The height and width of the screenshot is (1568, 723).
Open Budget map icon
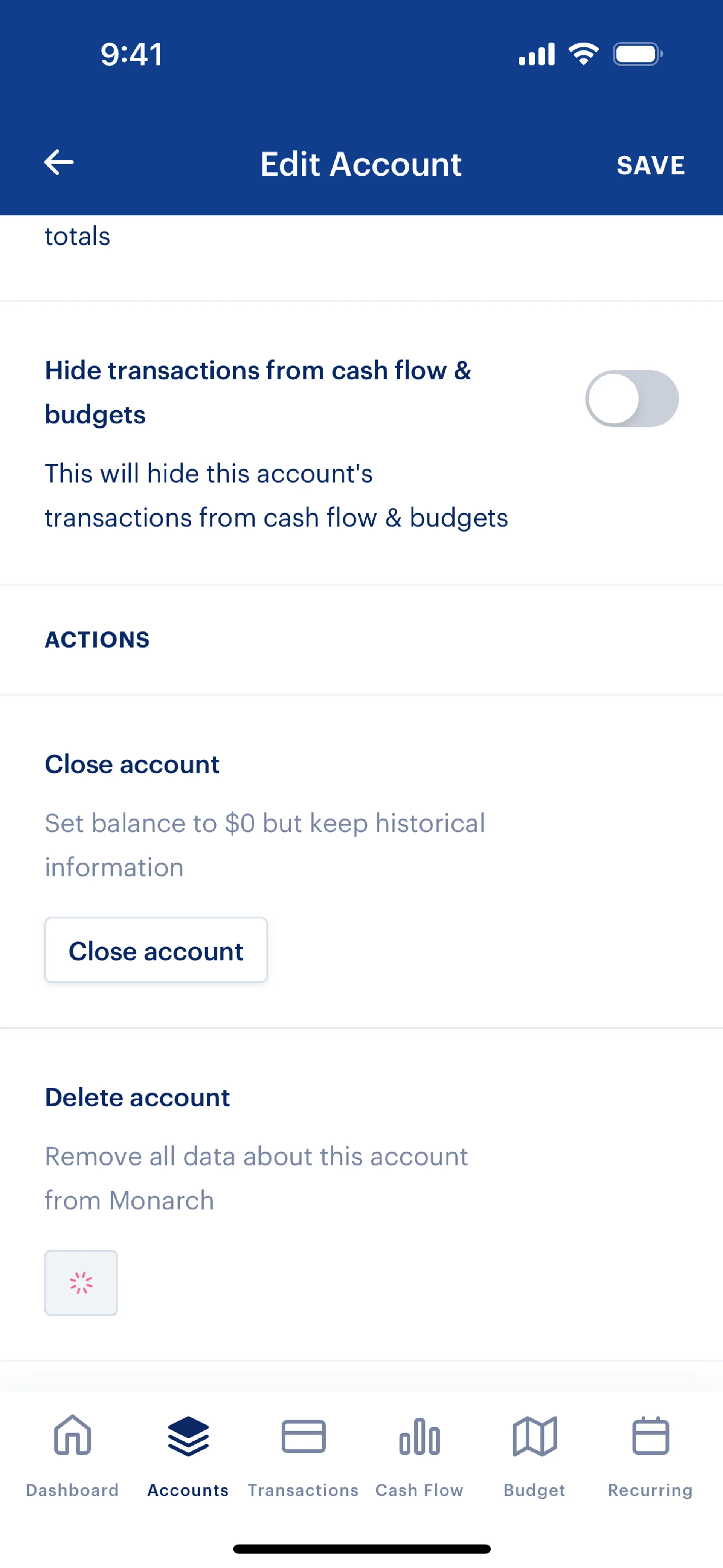coord(534,1436)
